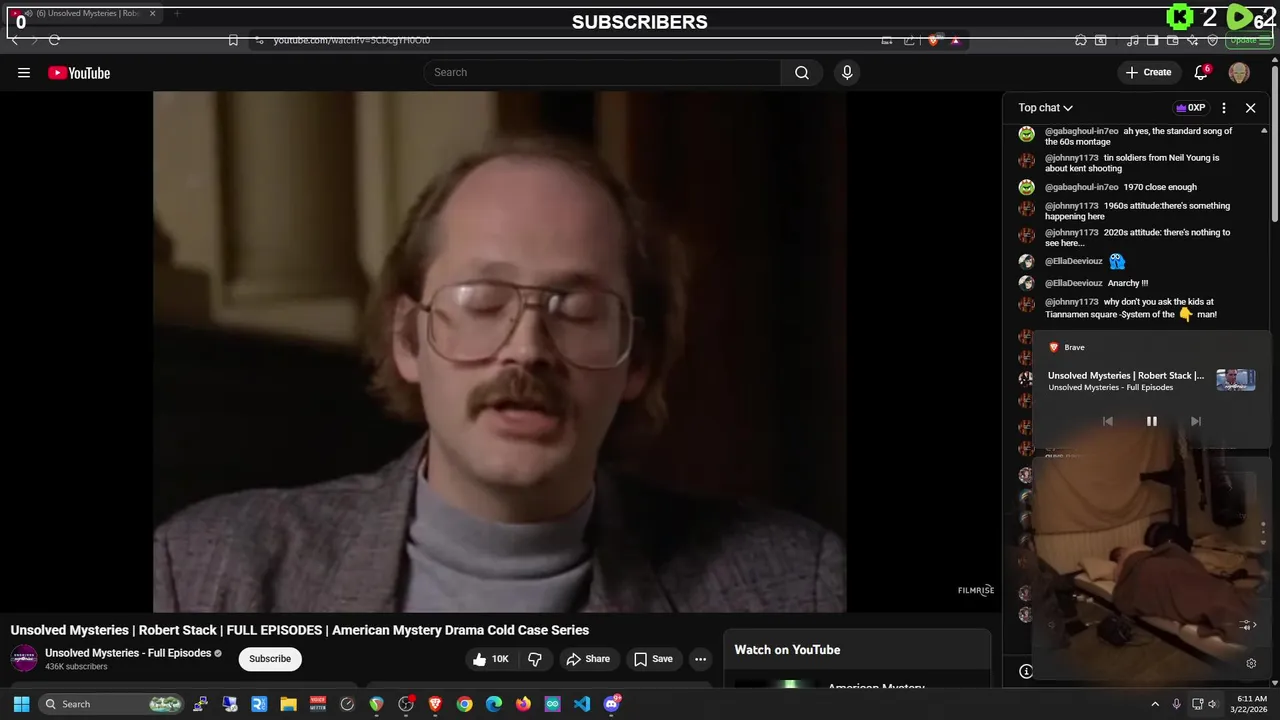Click the 0XP points badge in chat
Viewport: 1280px width, 720px height.
point(1190,108)
